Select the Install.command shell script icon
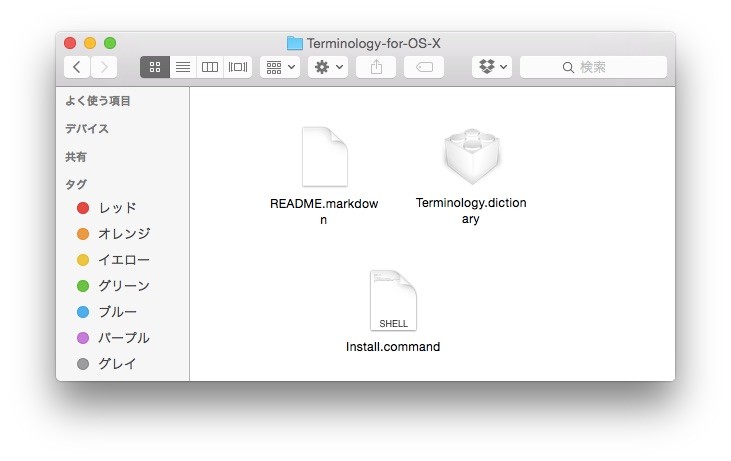This screenshot has width=731, height=461. click(393, 300)
